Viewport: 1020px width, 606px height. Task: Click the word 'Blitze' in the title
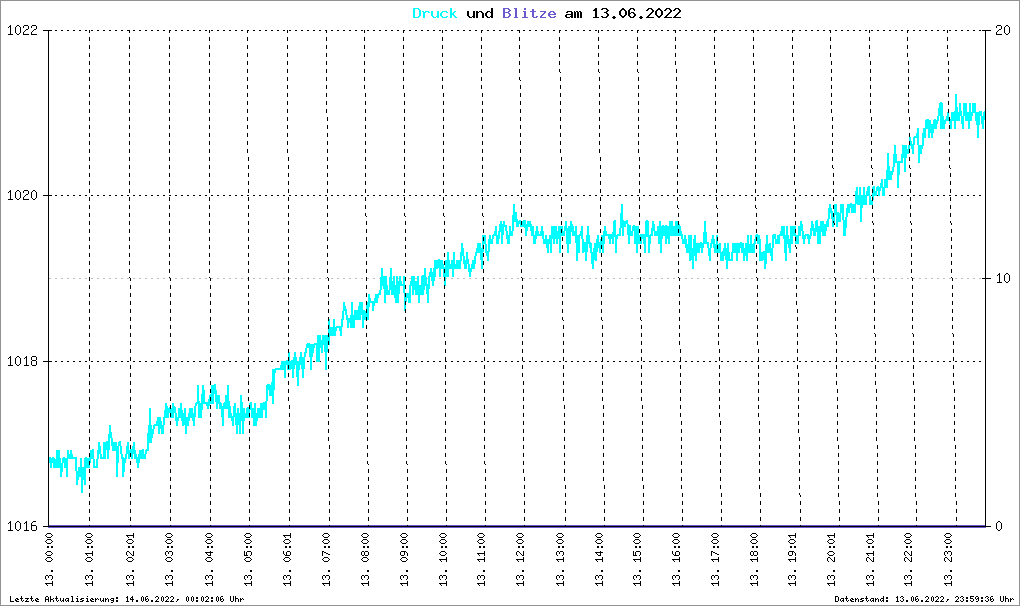point(529,13)
